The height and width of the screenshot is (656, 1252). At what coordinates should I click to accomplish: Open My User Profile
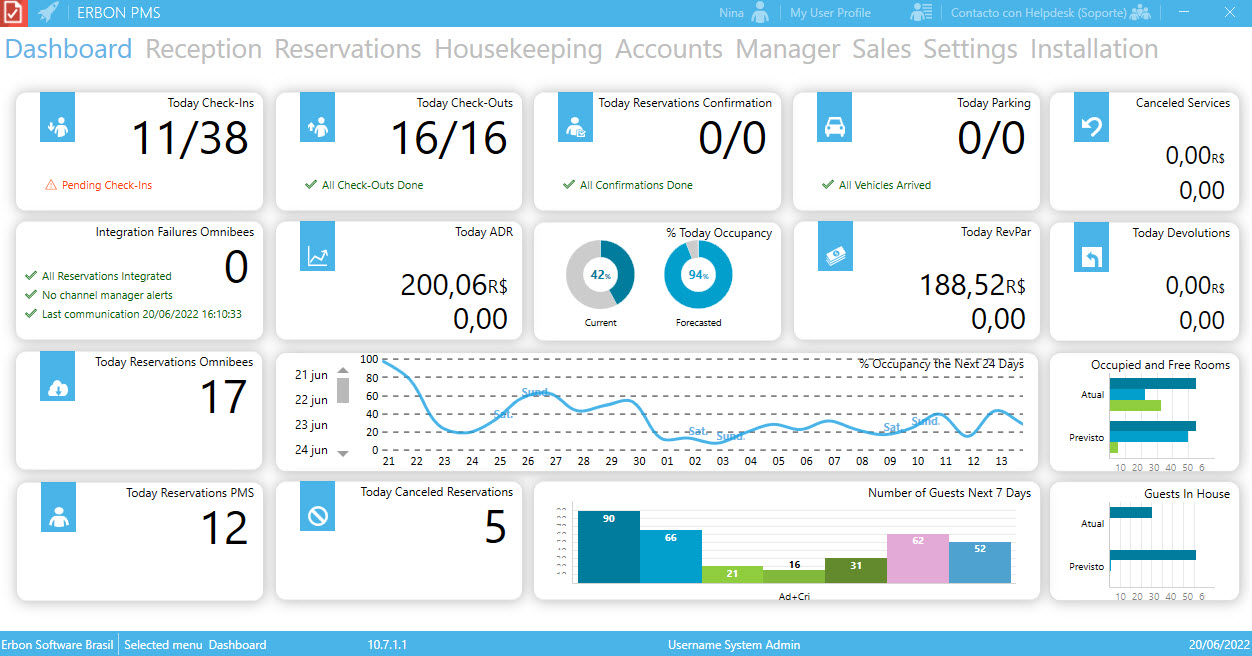(x=830, y=13)
